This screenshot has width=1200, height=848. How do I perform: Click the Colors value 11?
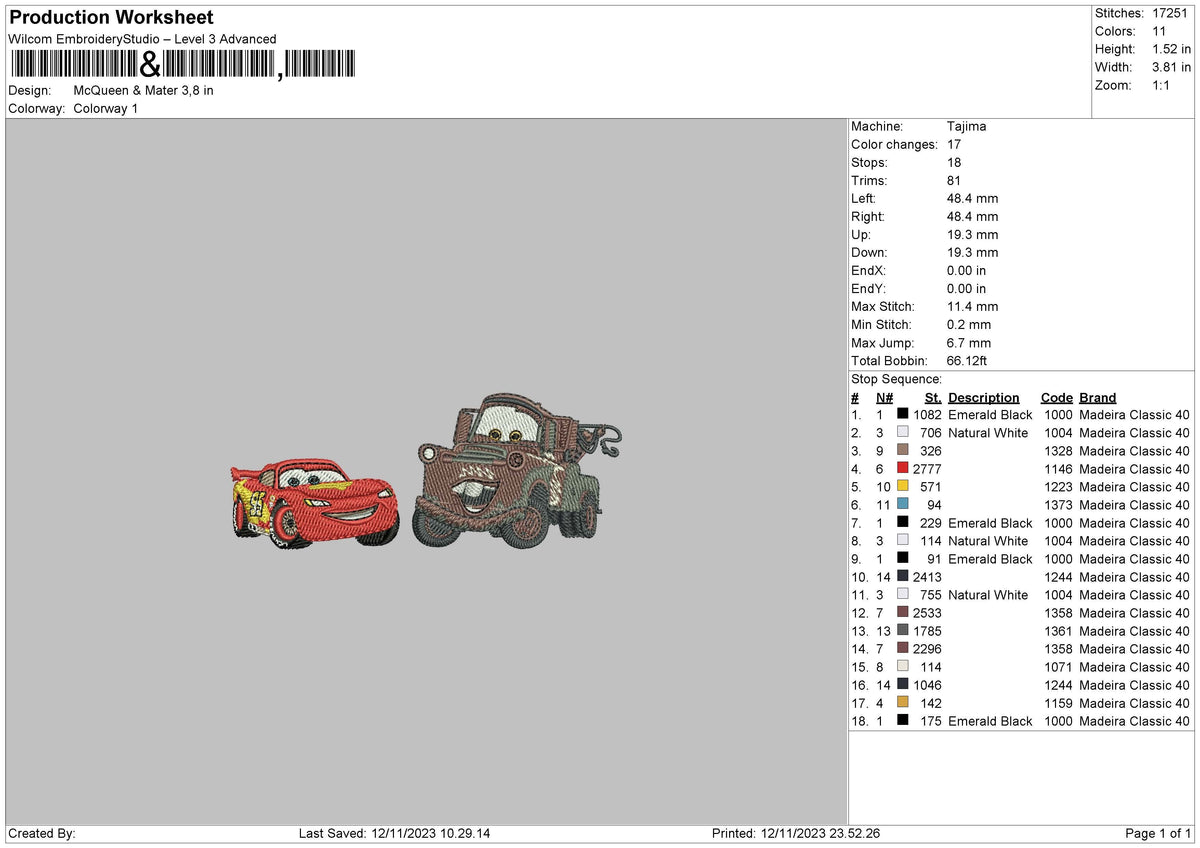pos(1158,31)
